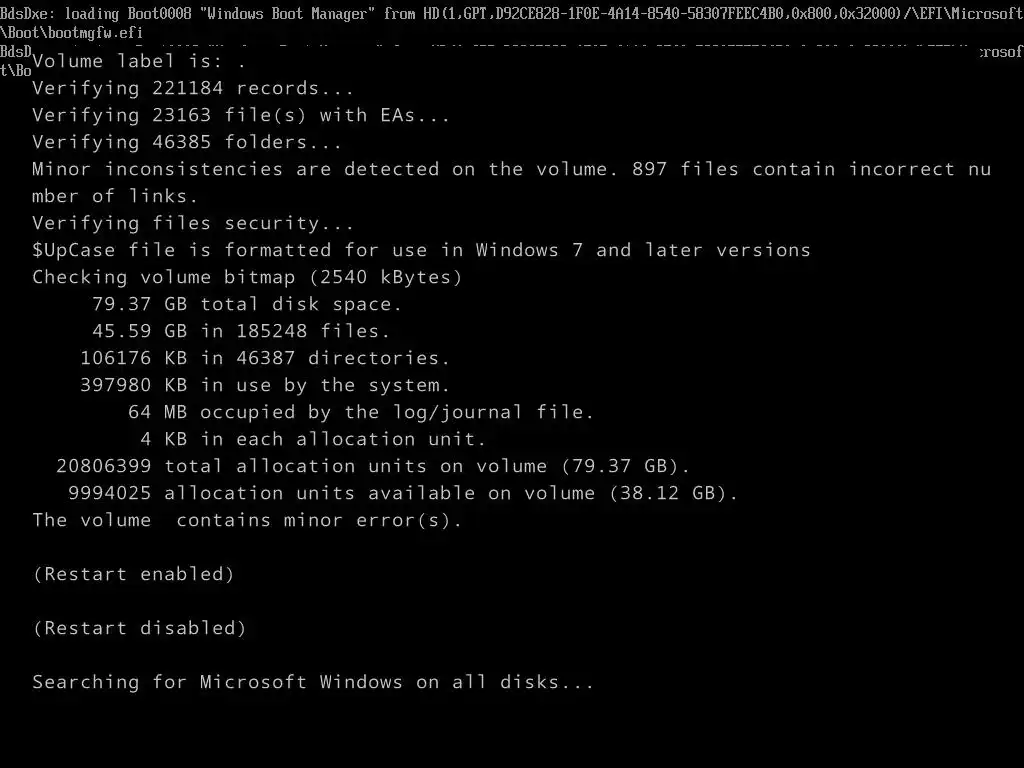Click the "Verifying 221184 records" line
This screenshot has height=768, width=1024.
[x=193, y=88]
